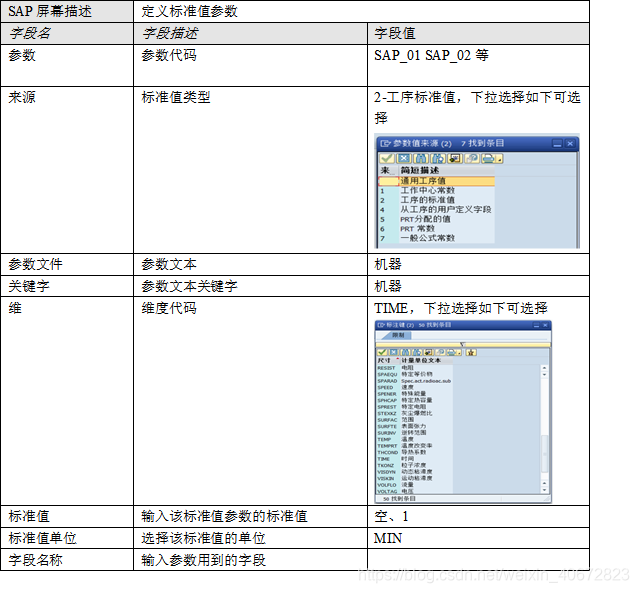The image size is (639, 593).
Task: Select row 通用工序值
Action: click(436, 181)
